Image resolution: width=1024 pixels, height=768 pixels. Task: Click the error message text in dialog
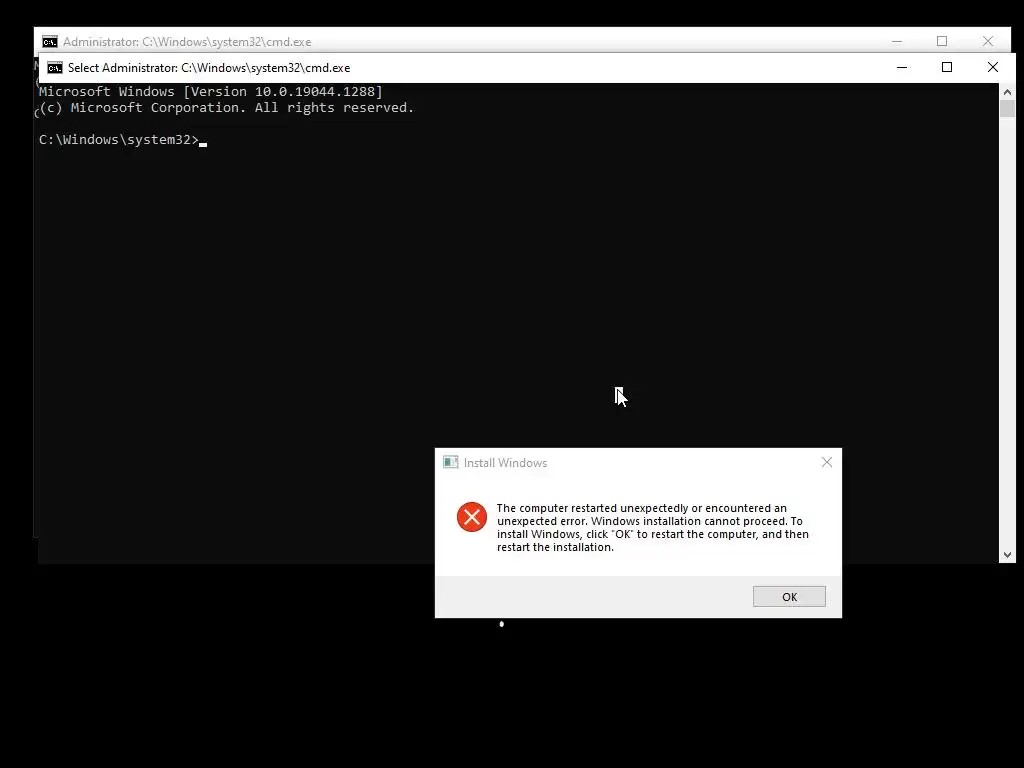[652, 528]
